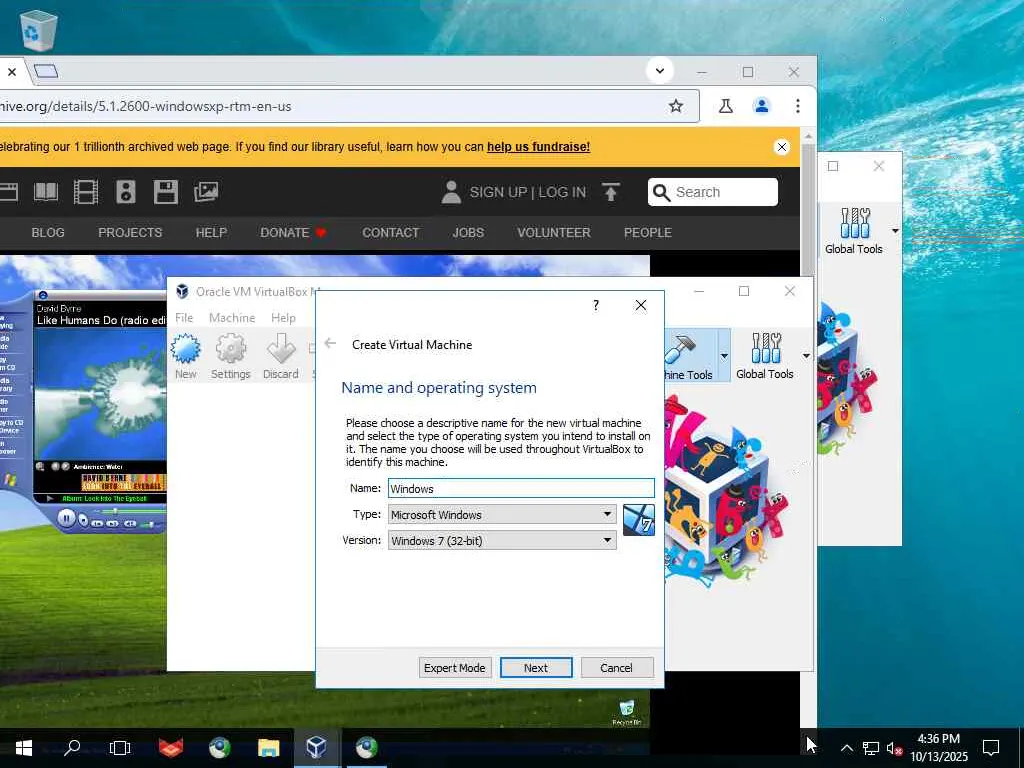Open the VirtualBox File menu
1024x768 pixels.
click(184, 317)
